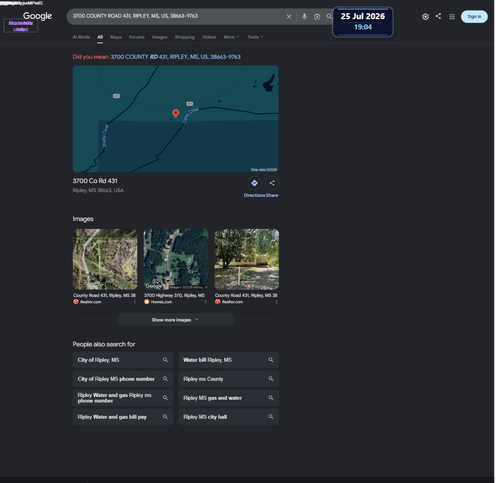This screenshot has height=483, width=500.
Task: Switch to AI Mode tab
Action: [82, 37]
